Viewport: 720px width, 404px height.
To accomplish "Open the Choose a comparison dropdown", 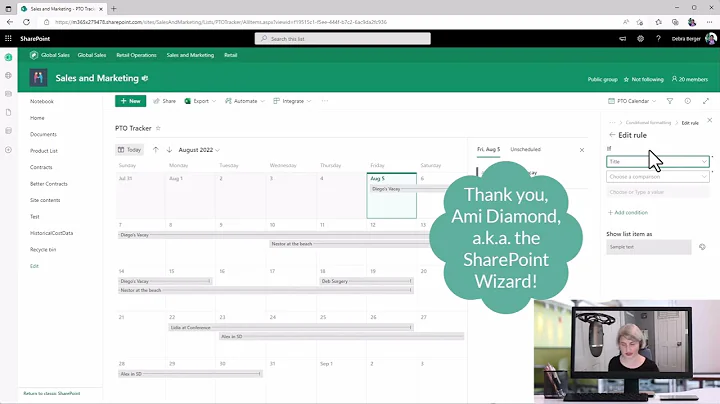I will coord(658,177).
